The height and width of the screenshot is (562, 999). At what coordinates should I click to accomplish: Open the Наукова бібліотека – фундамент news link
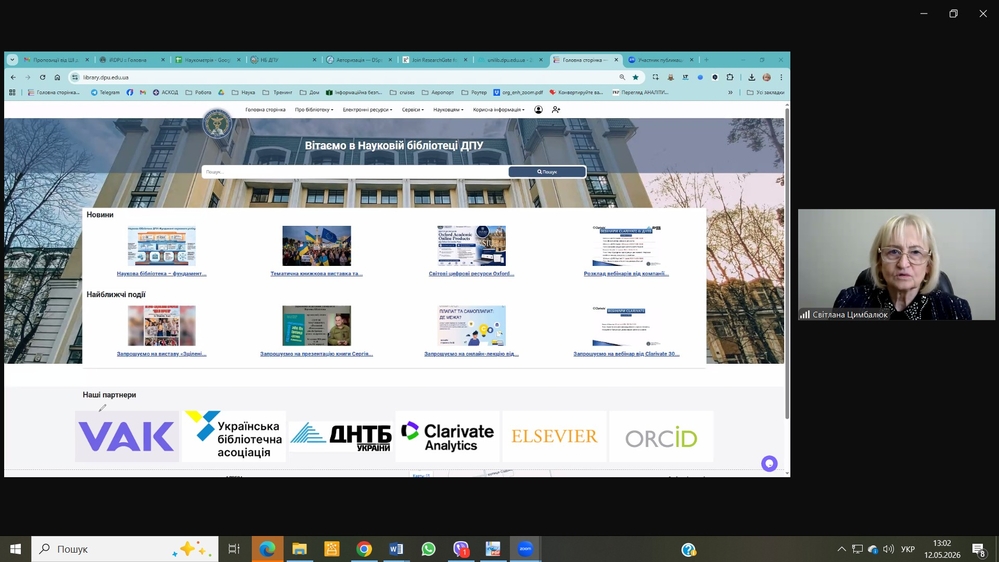pos(161,273)
